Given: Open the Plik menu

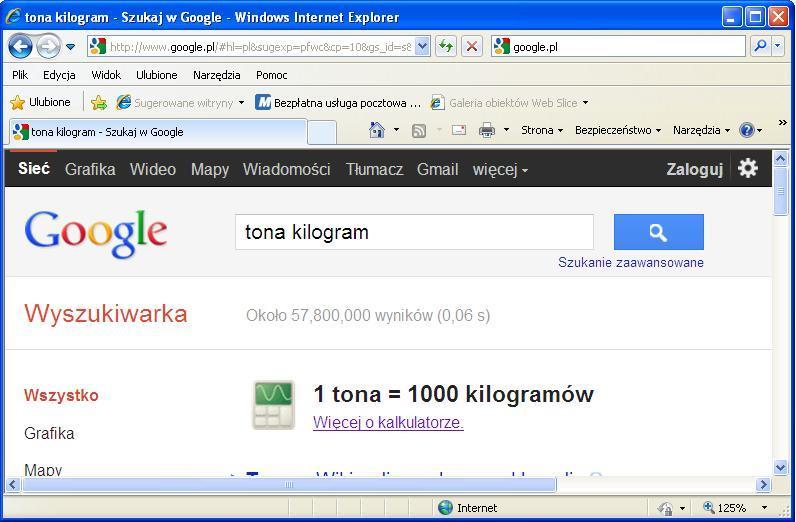Looking at the screenshot, I should (x=20, y=75).
